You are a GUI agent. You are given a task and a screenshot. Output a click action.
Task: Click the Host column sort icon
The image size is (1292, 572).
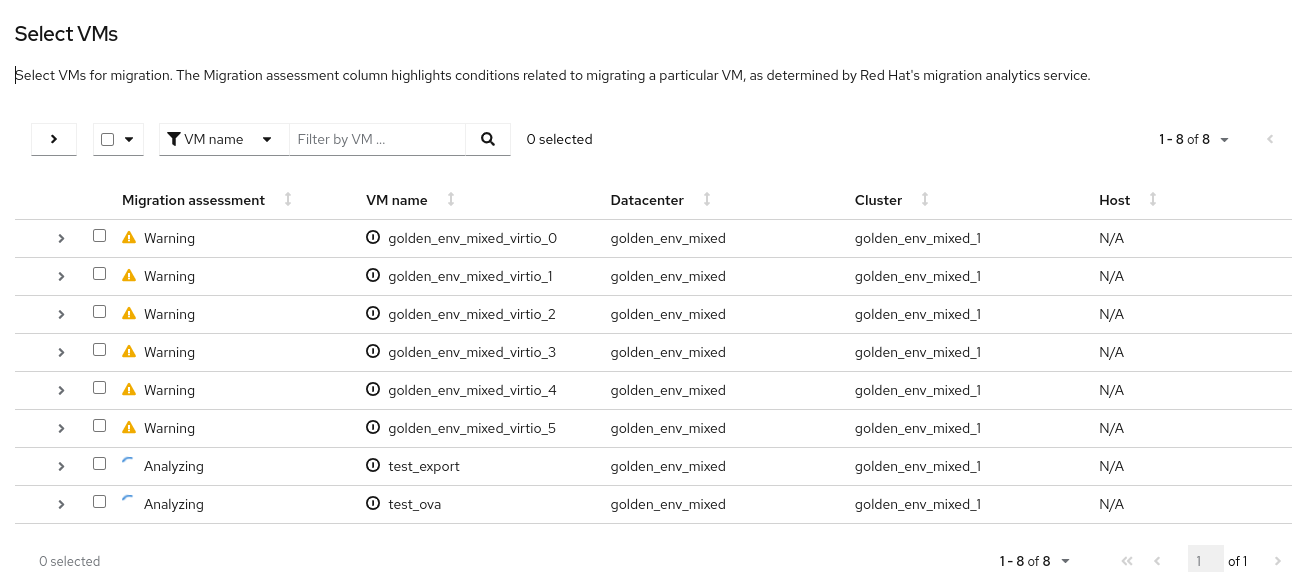[x=1153, y=200]
